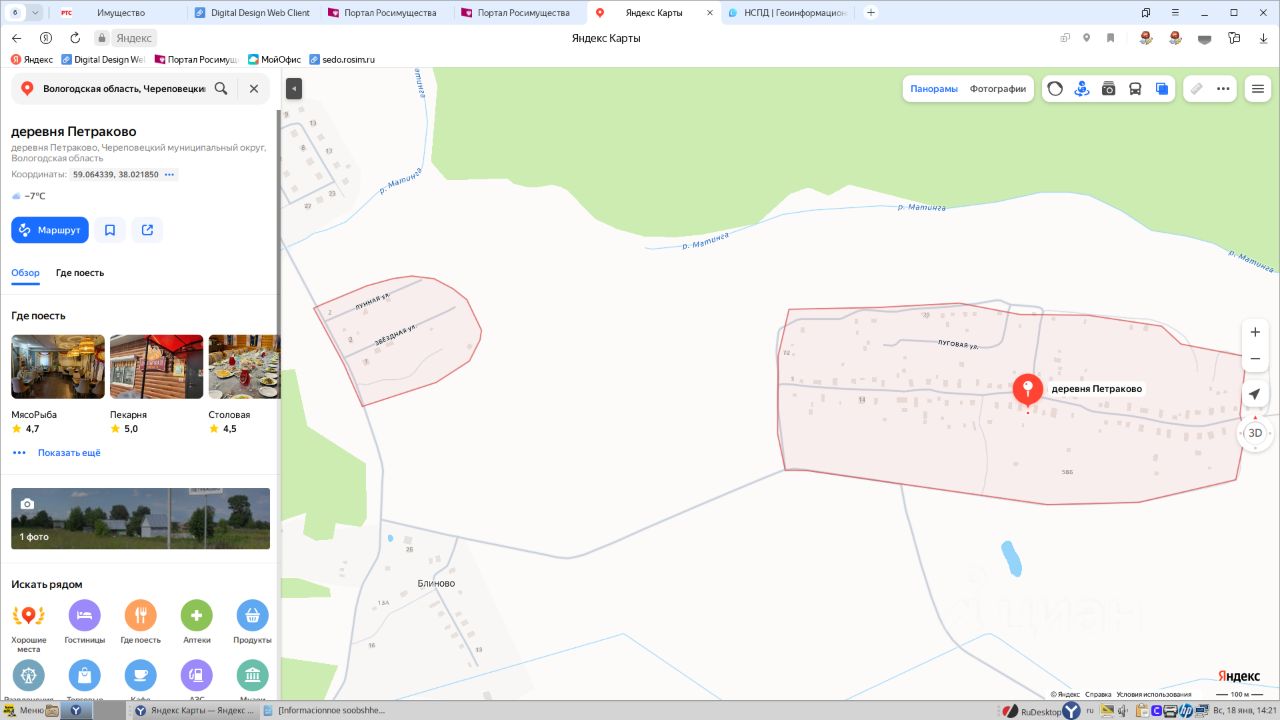This screenshot has width=1280, height=720.
Task: Click the my location arrow button
Action: [1255, 395]
